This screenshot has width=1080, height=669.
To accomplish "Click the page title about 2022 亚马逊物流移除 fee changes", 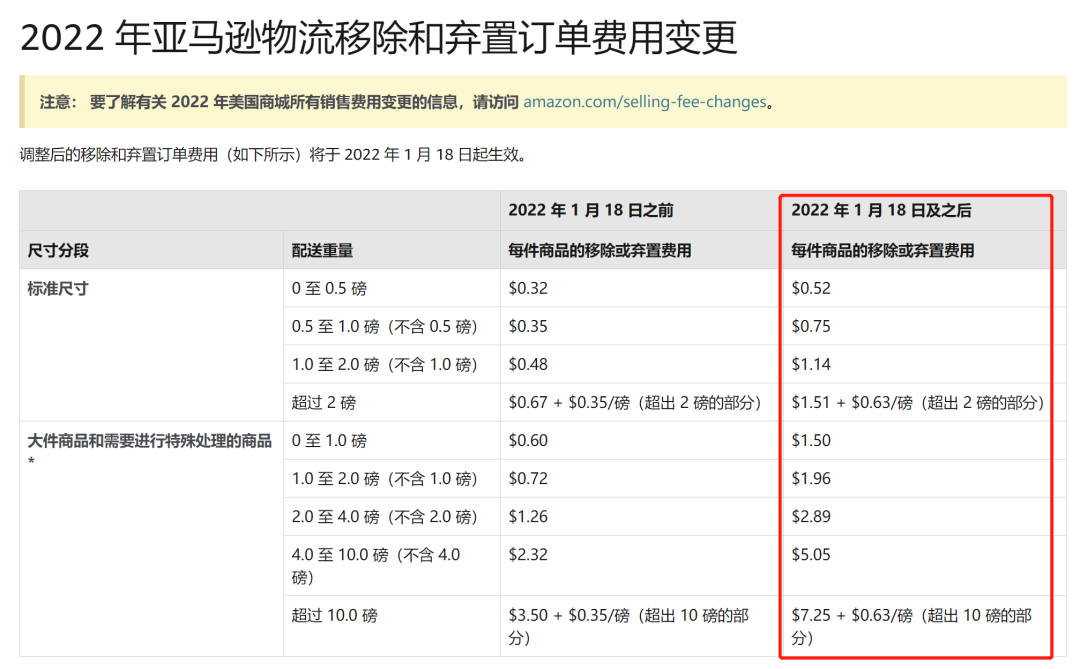I will click(379, 38).
